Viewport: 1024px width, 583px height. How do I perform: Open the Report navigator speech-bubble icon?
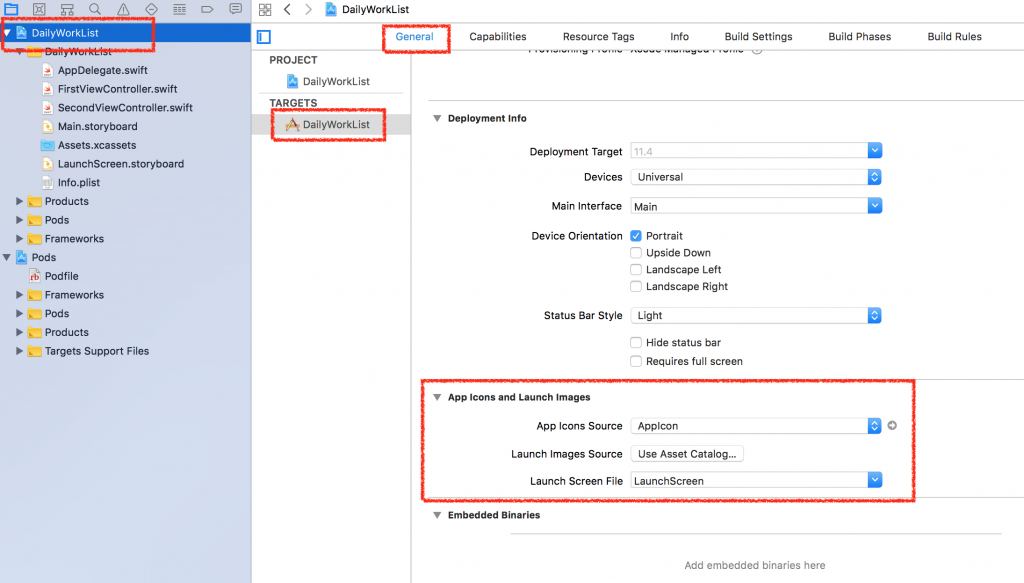click(235, 9)
